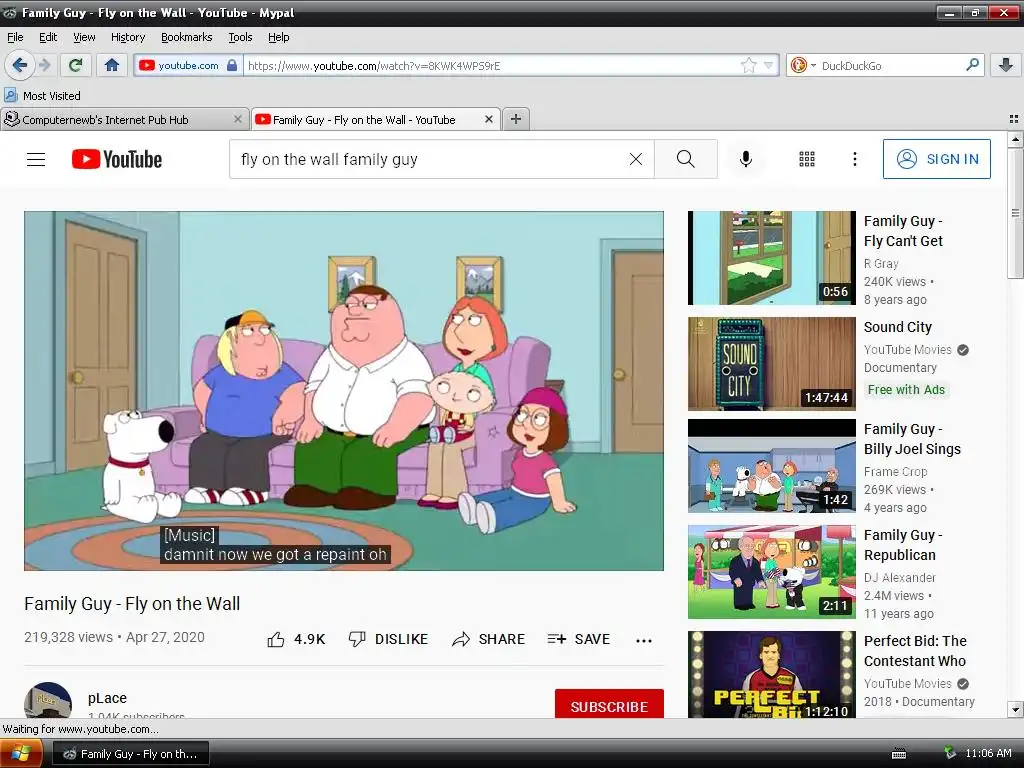Click the DISLIKE thumbs-down button
The width and height of the screenshot is (1024, 768).
[x=389, y=639]
